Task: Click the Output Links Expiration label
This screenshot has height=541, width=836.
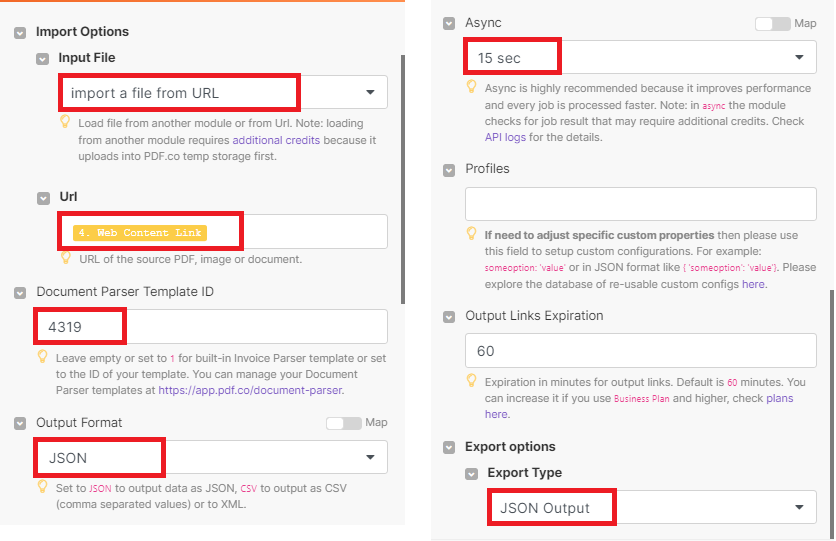Action: click(x=534, y=316)
